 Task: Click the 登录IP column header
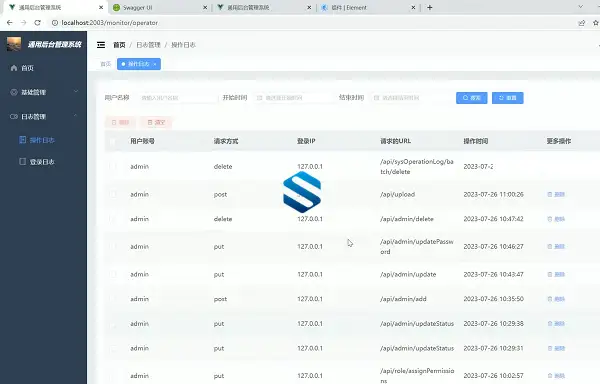click(306, 141)
